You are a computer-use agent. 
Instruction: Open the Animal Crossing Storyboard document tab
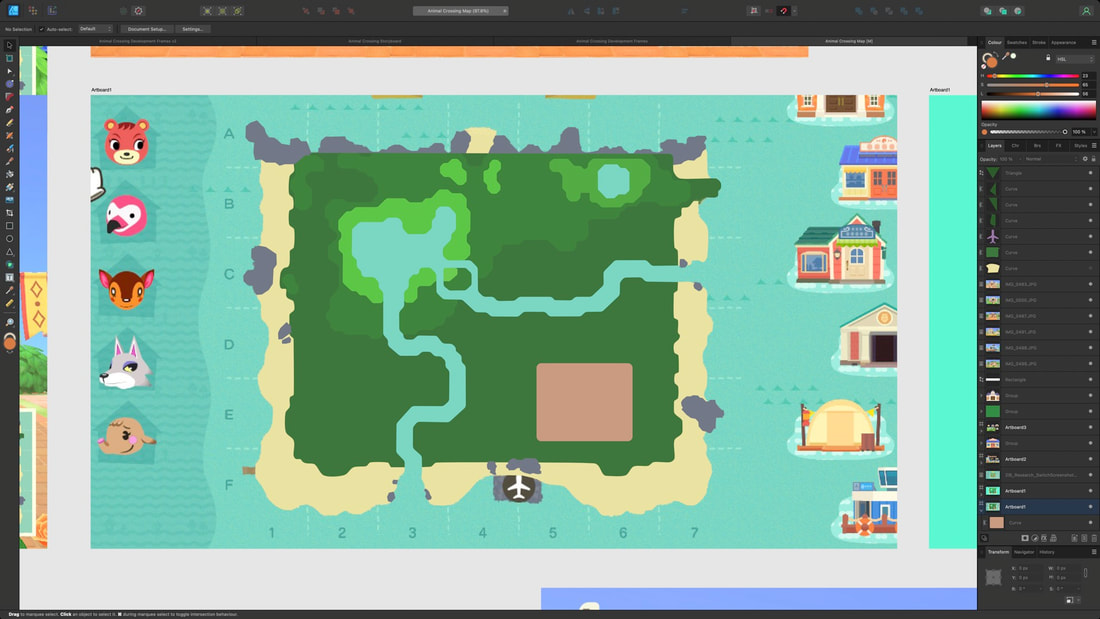375,41
